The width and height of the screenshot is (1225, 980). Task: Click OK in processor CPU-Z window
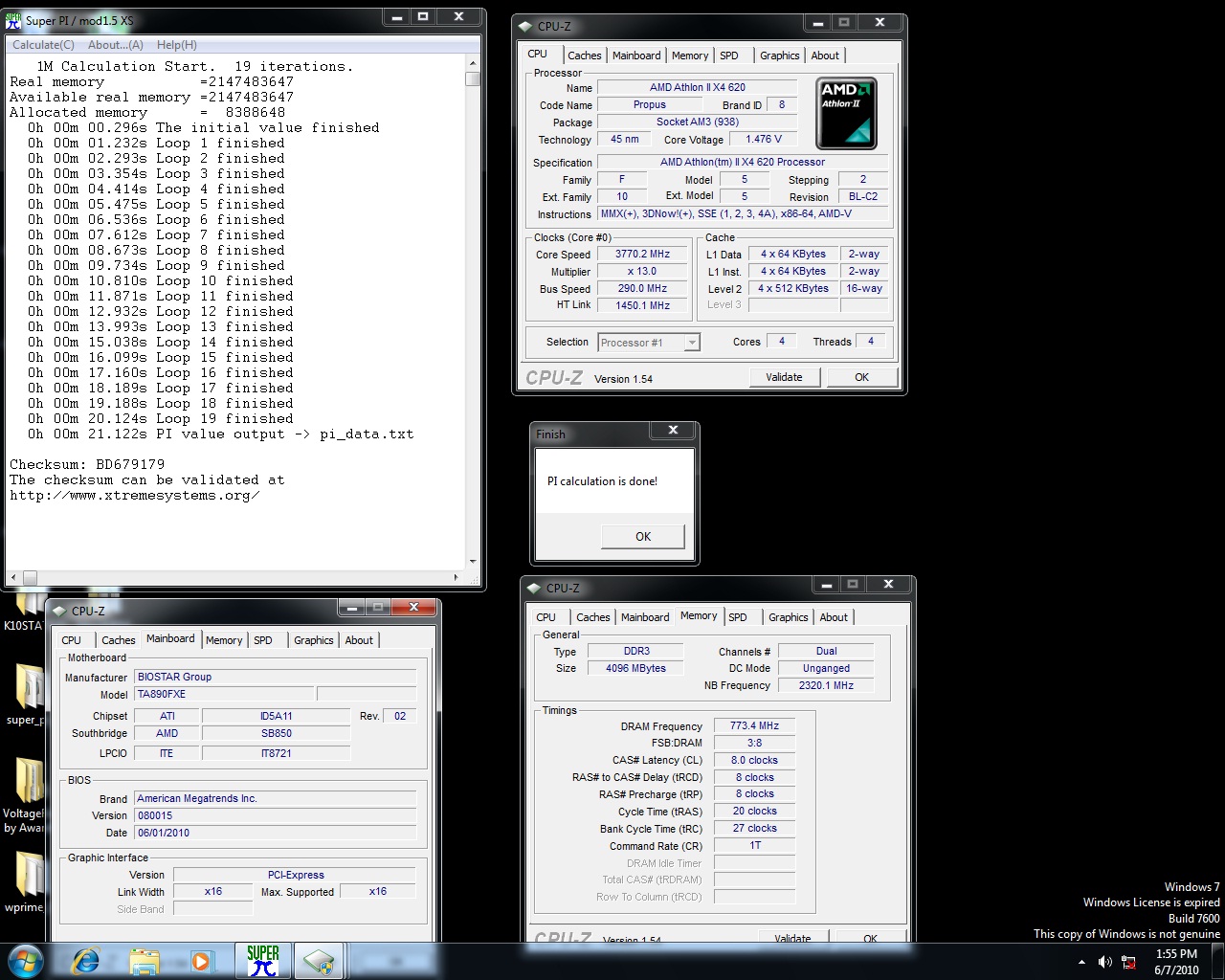point(861,377)
